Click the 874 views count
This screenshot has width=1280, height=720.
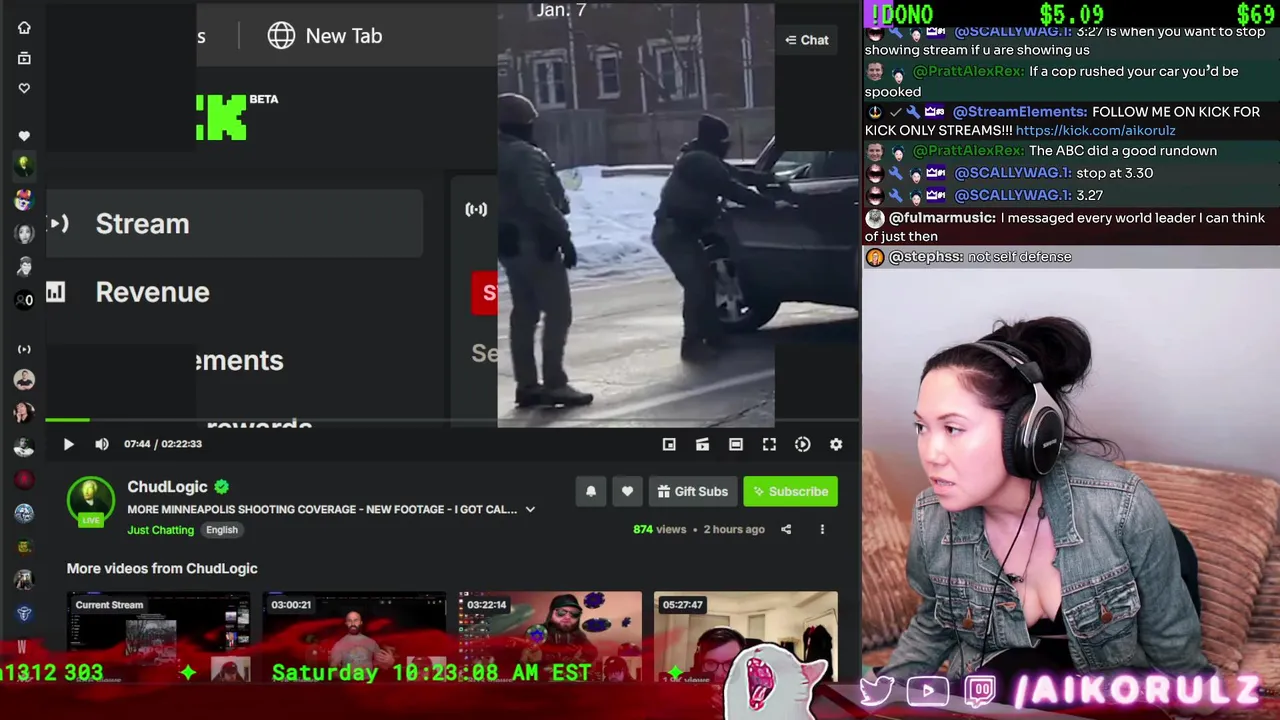point(659,529)
